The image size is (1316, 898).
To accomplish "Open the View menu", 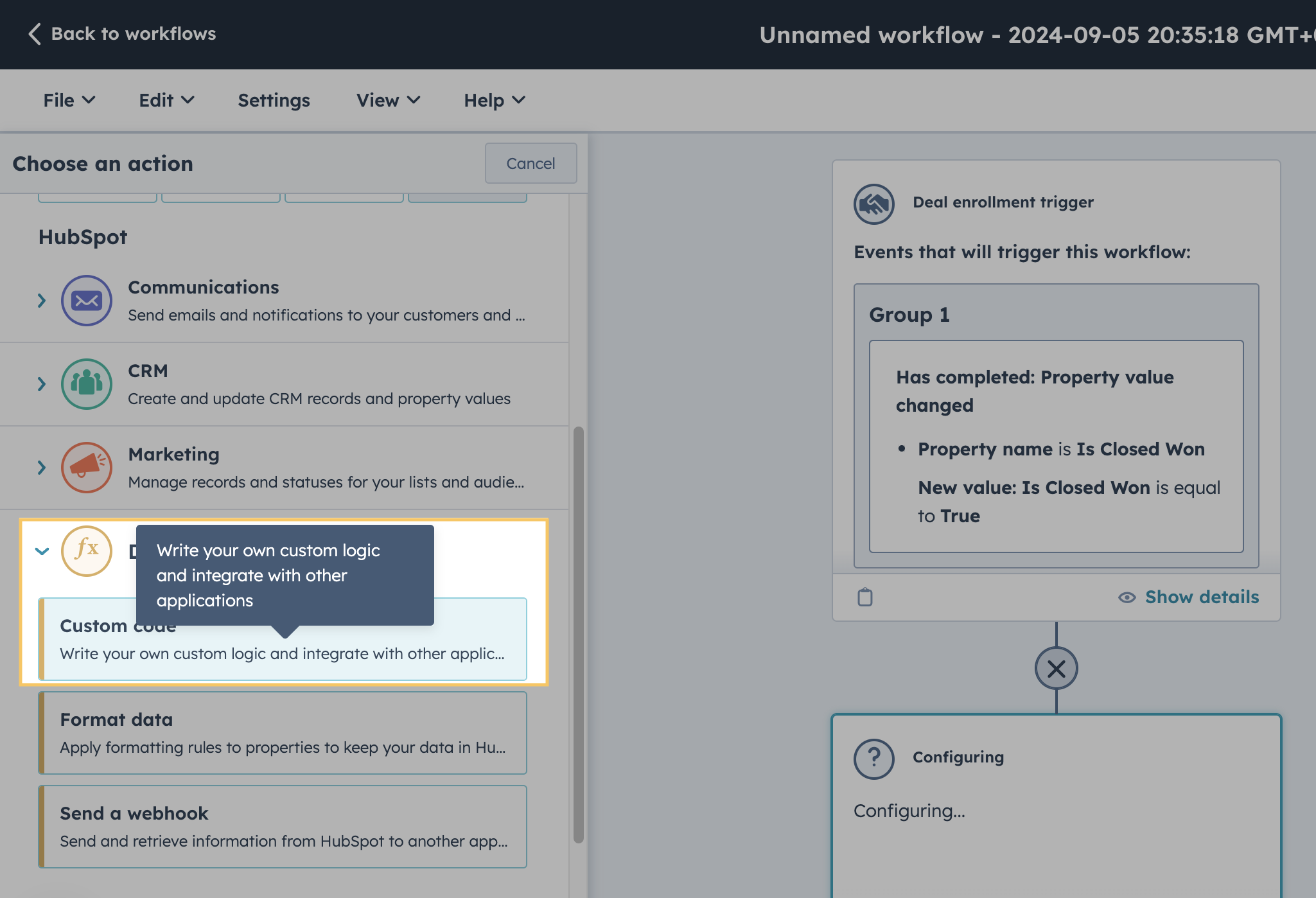I will click(389, 100).
